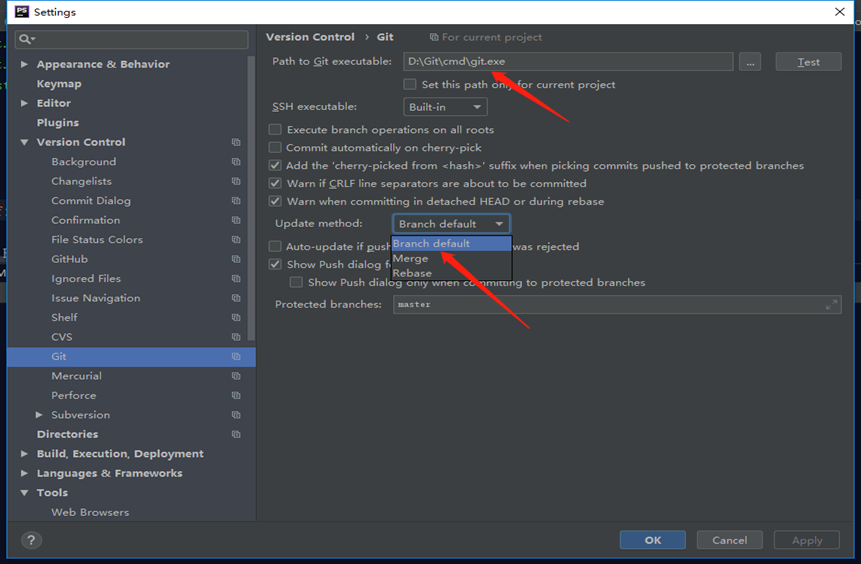Check 'Commit automatically on cherry-pick'

(x=275, y=148)
